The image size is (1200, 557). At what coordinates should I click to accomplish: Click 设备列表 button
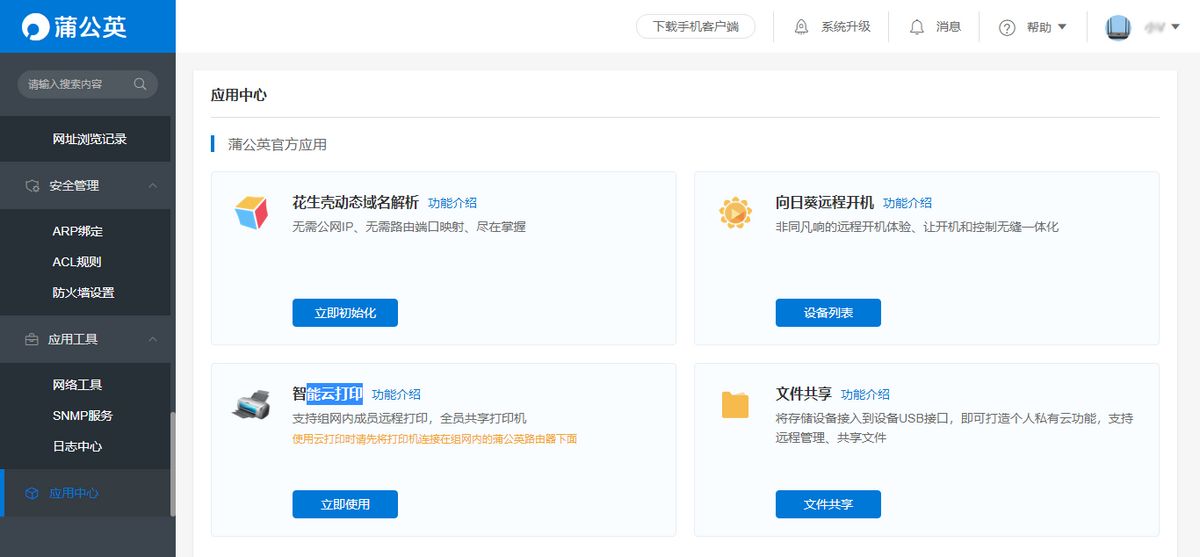(828, 313)
